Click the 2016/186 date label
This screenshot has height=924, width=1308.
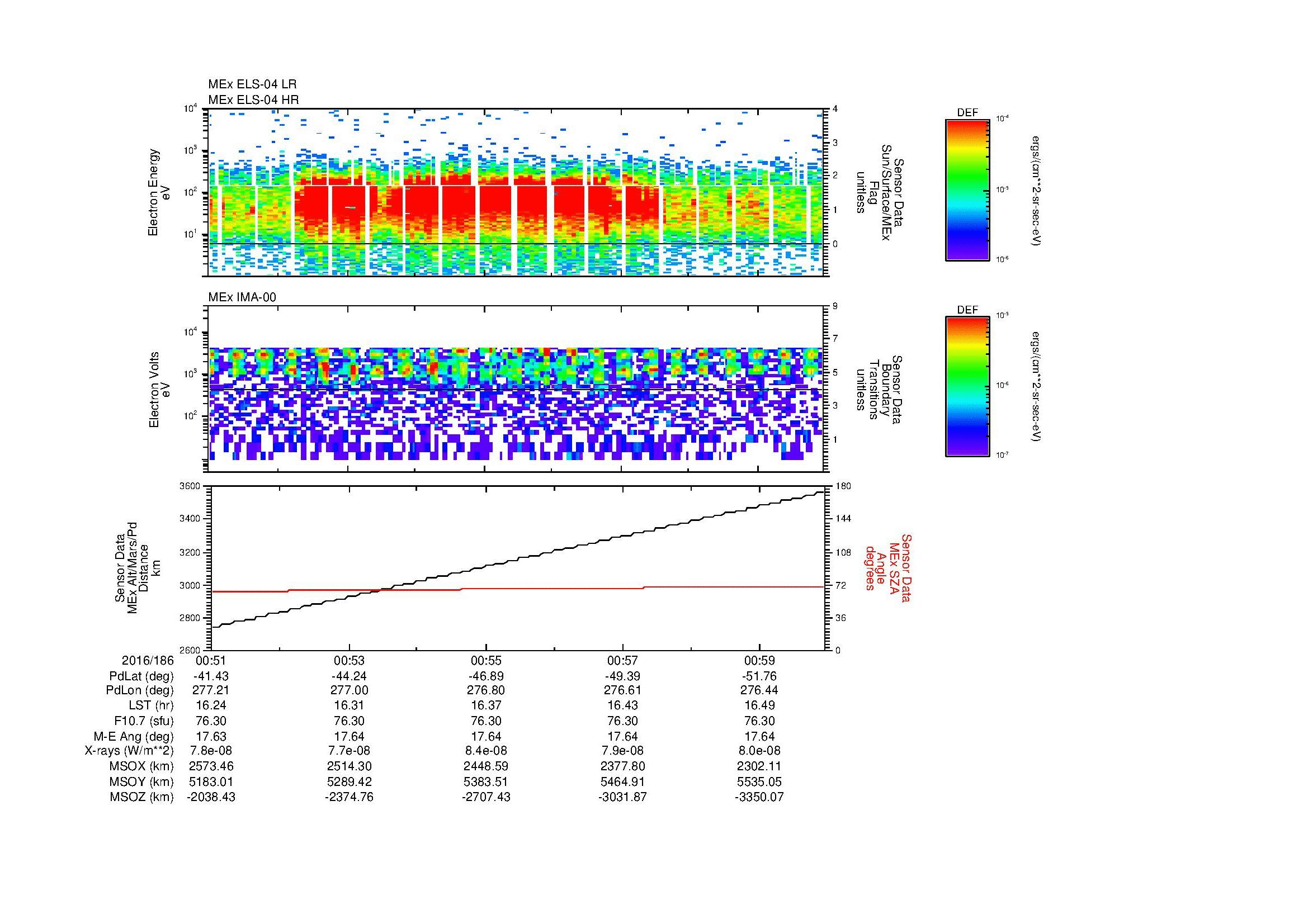click(x=148, y=661)
